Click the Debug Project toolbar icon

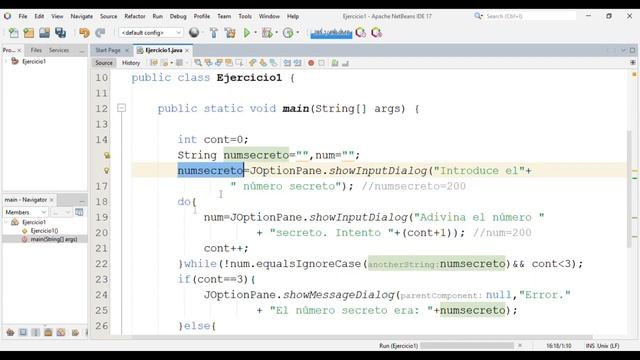[x=267, y=33]
